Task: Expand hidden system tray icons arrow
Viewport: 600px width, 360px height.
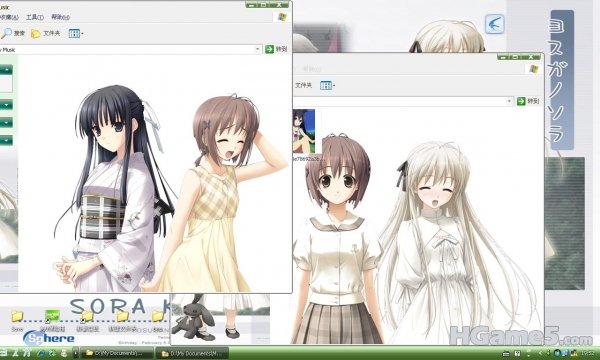Action: 541,353
